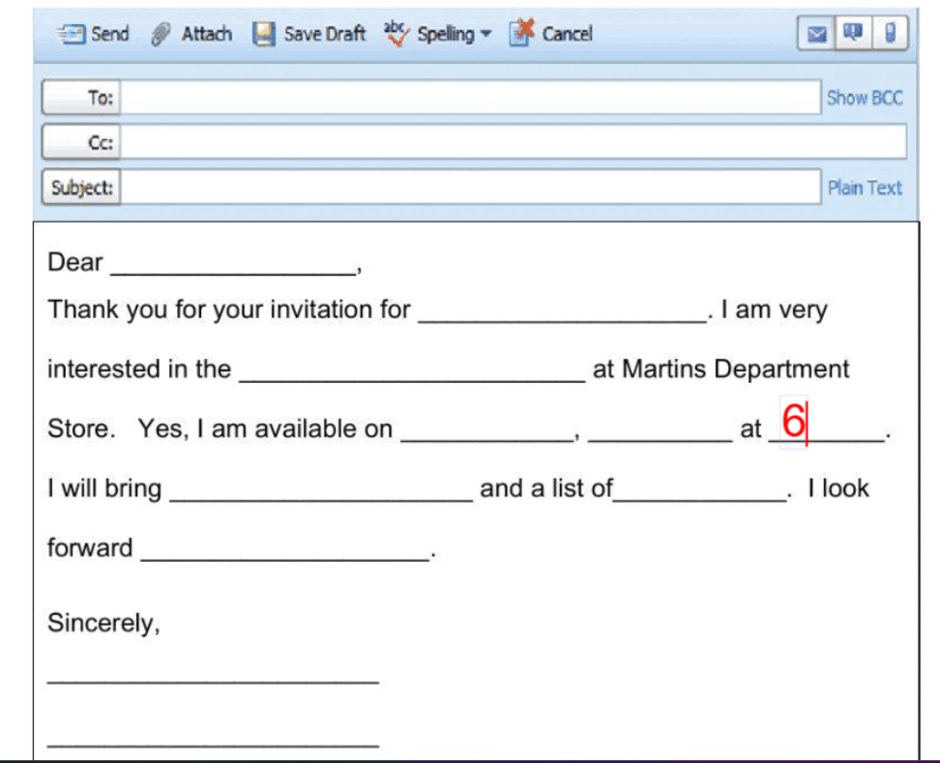
Task: Click the text 'at Martins Department'
Action: click(721, 369)
